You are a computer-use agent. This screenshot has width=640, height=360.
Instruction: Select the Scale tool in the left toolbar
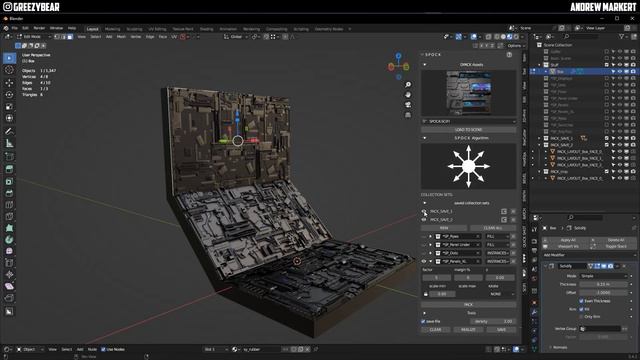[x=9, y=106]
